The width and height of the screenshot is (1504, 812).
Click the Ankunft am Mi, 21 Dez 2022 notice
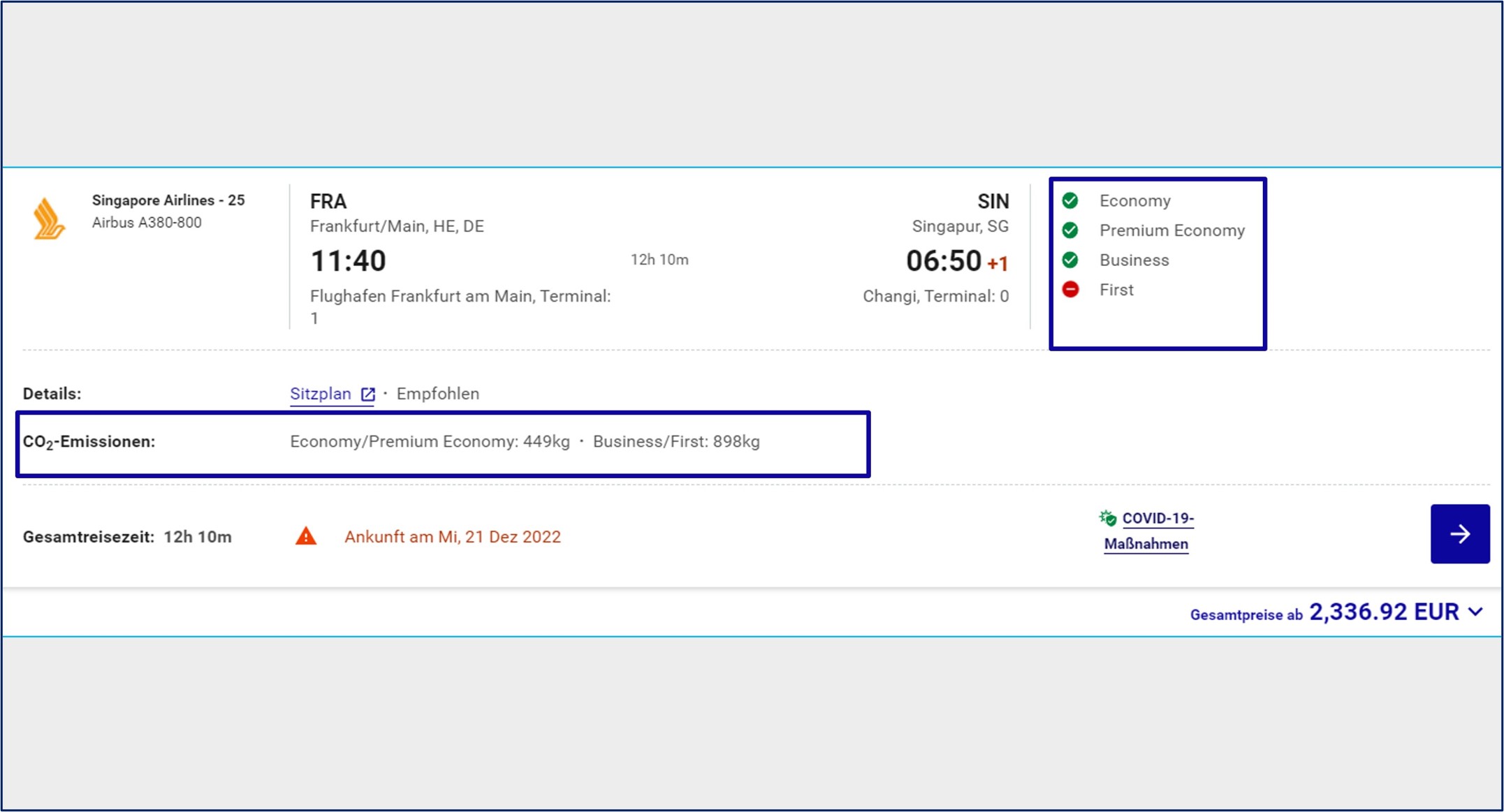coord(452,537)
